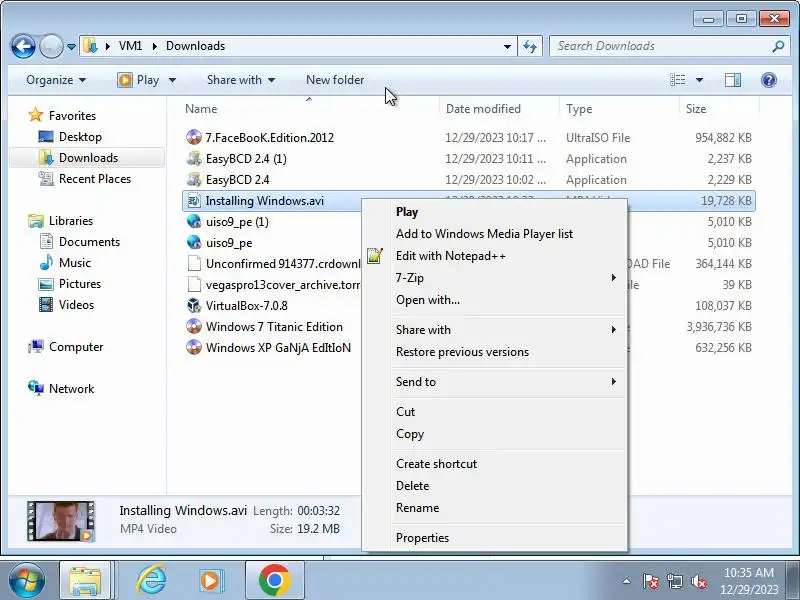Click the Play toolbar button
The image size is (800, 600).
tap(138, 80)
